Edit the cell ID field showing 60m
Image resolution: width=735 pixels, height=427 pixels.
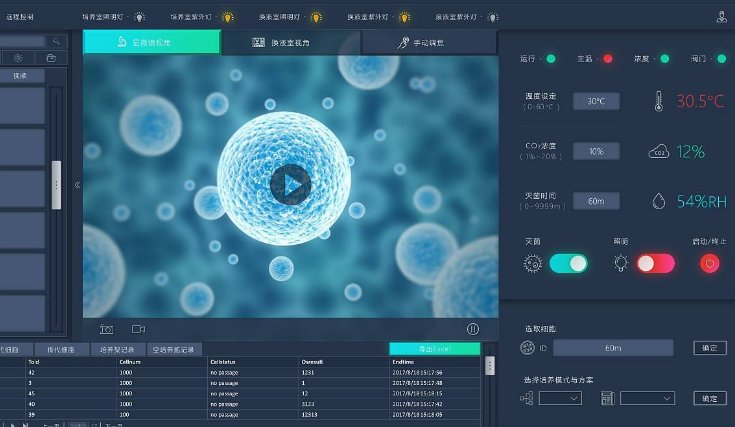coord(613,348)
